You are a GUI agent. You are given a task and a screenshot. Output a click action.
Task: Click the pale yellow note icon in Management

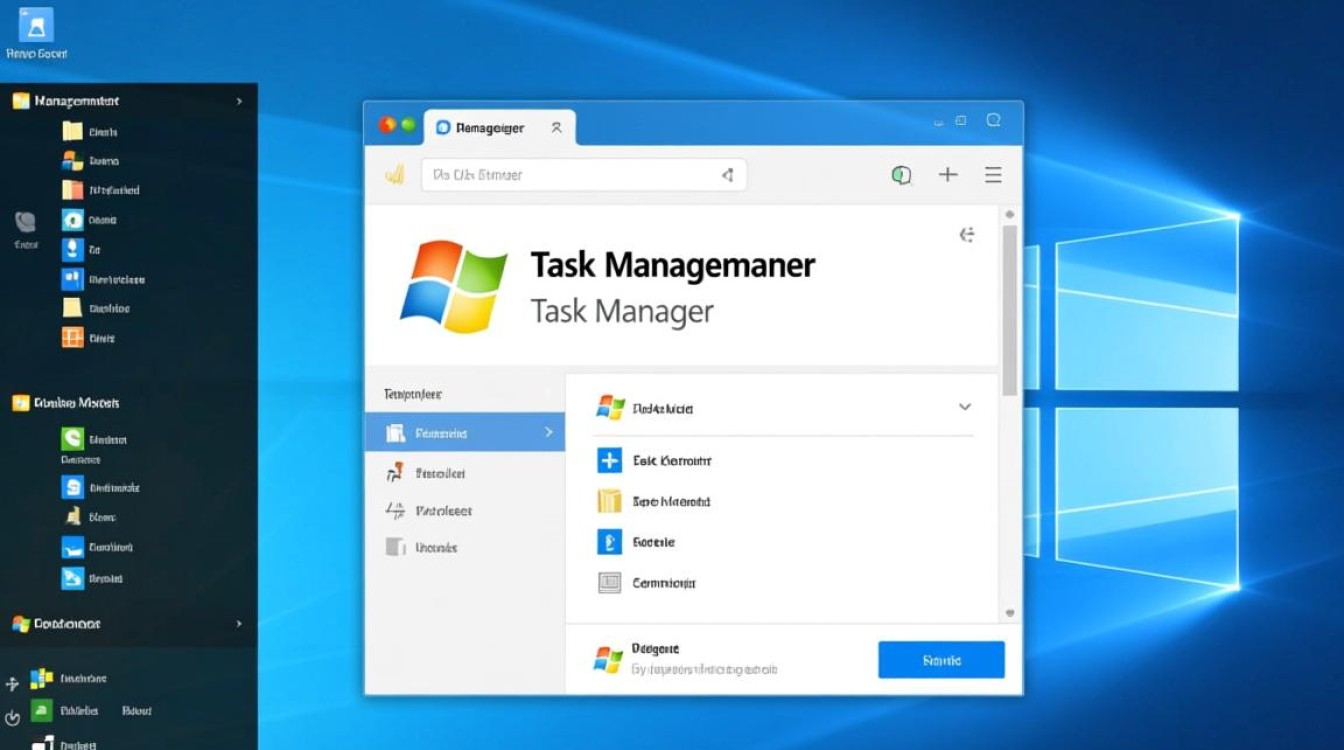[72, 308]
